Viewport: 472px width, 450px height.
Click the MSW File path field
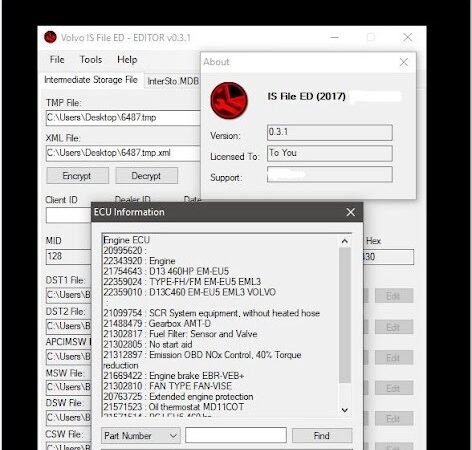pos(69,387)
